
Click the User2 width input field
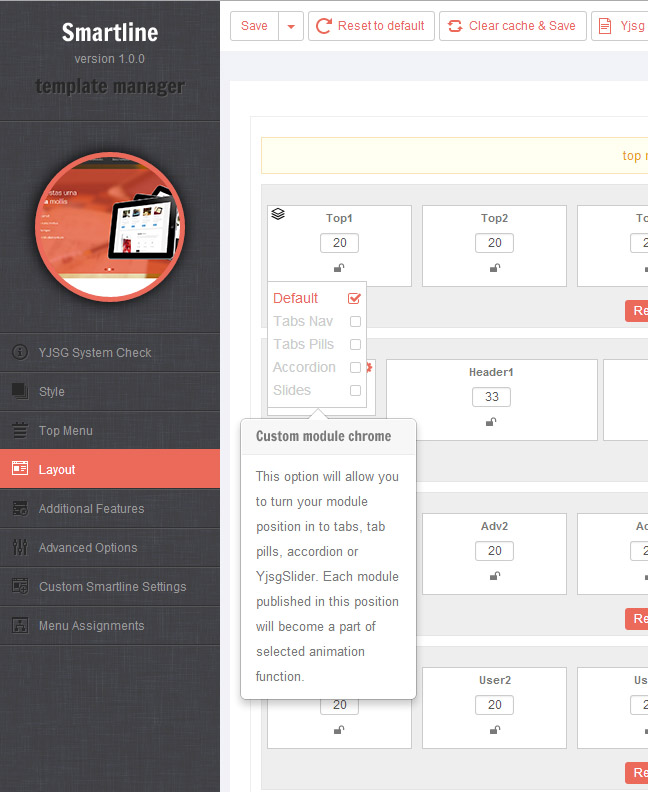click(494, 705)
